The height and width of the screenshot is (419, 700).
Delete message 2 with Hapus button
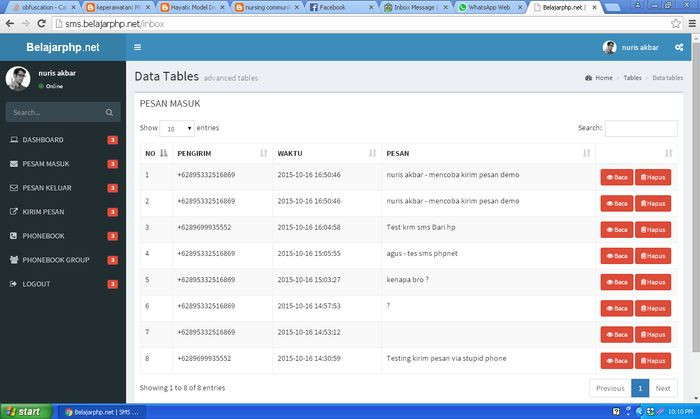pos(653,203)
